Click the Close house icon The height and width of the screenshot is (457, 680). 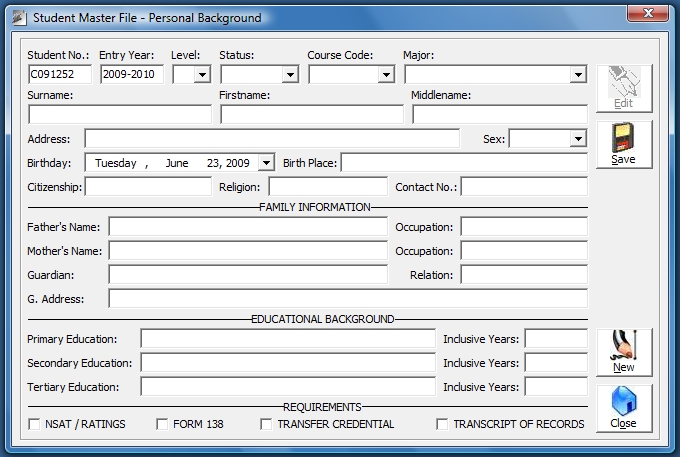[x=624, y=401]
